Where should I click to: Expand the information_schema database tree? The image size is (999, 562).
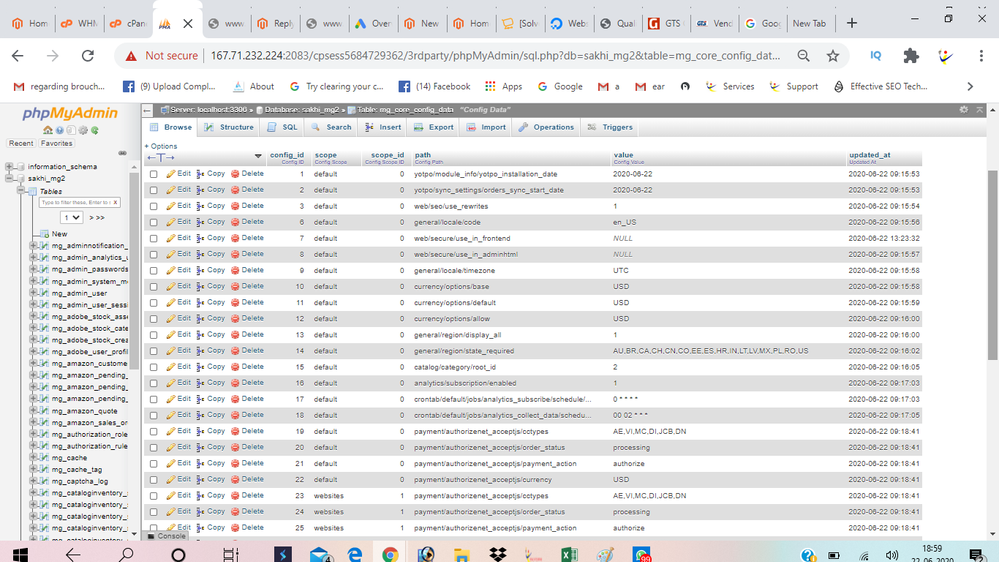pyautogui.click(x=10, y=166)
